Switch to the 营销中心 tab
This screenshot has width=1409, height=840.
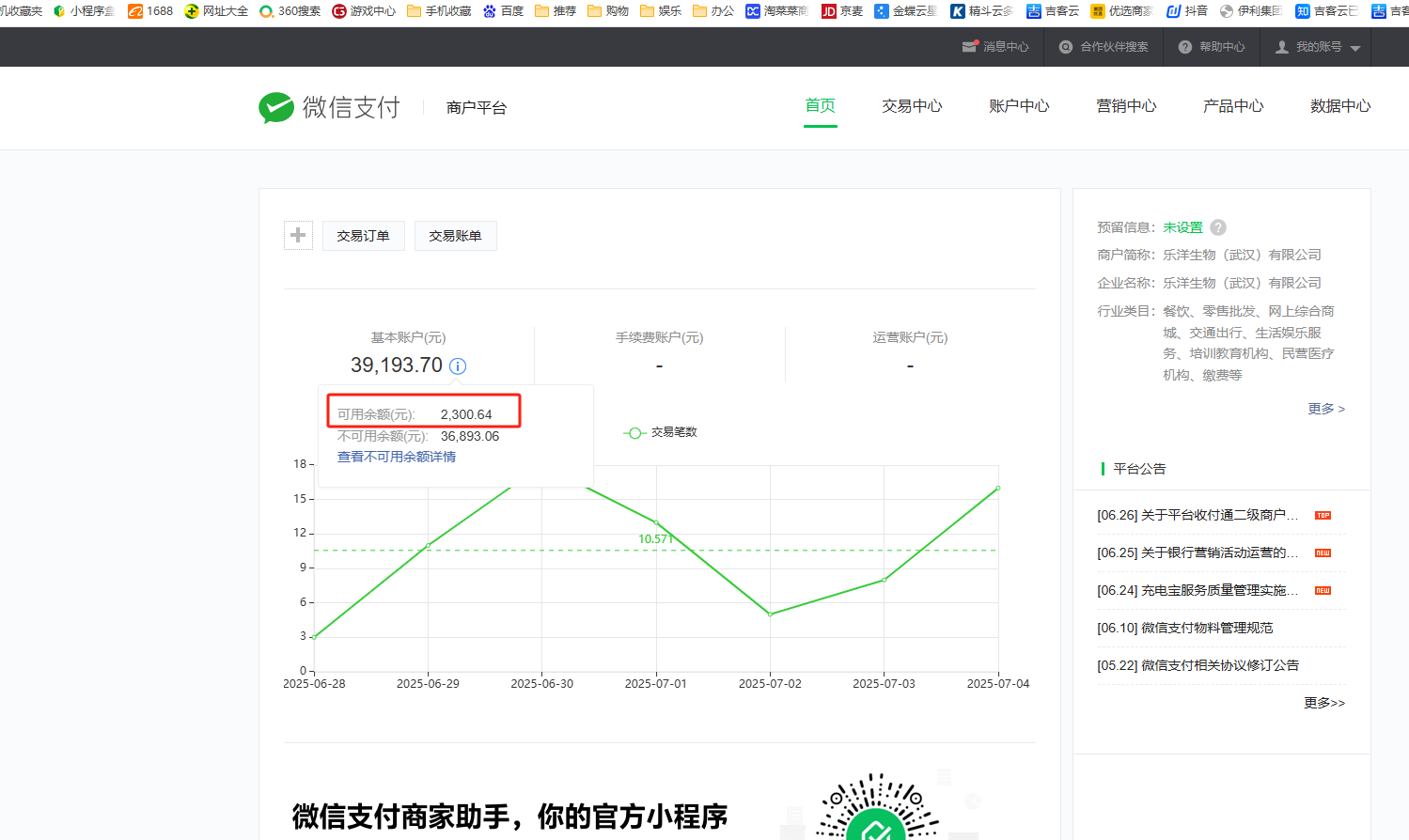tap(1126, 106)
